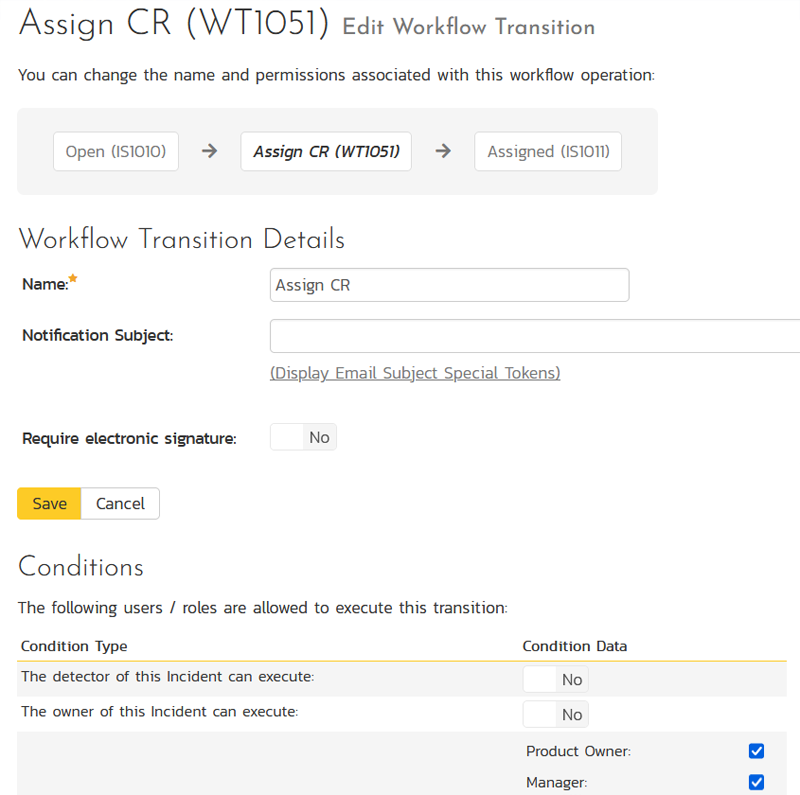
Task: Go to the Assigned (IS1011) status step
Action: pyautogui.click(x=548, y=152)
